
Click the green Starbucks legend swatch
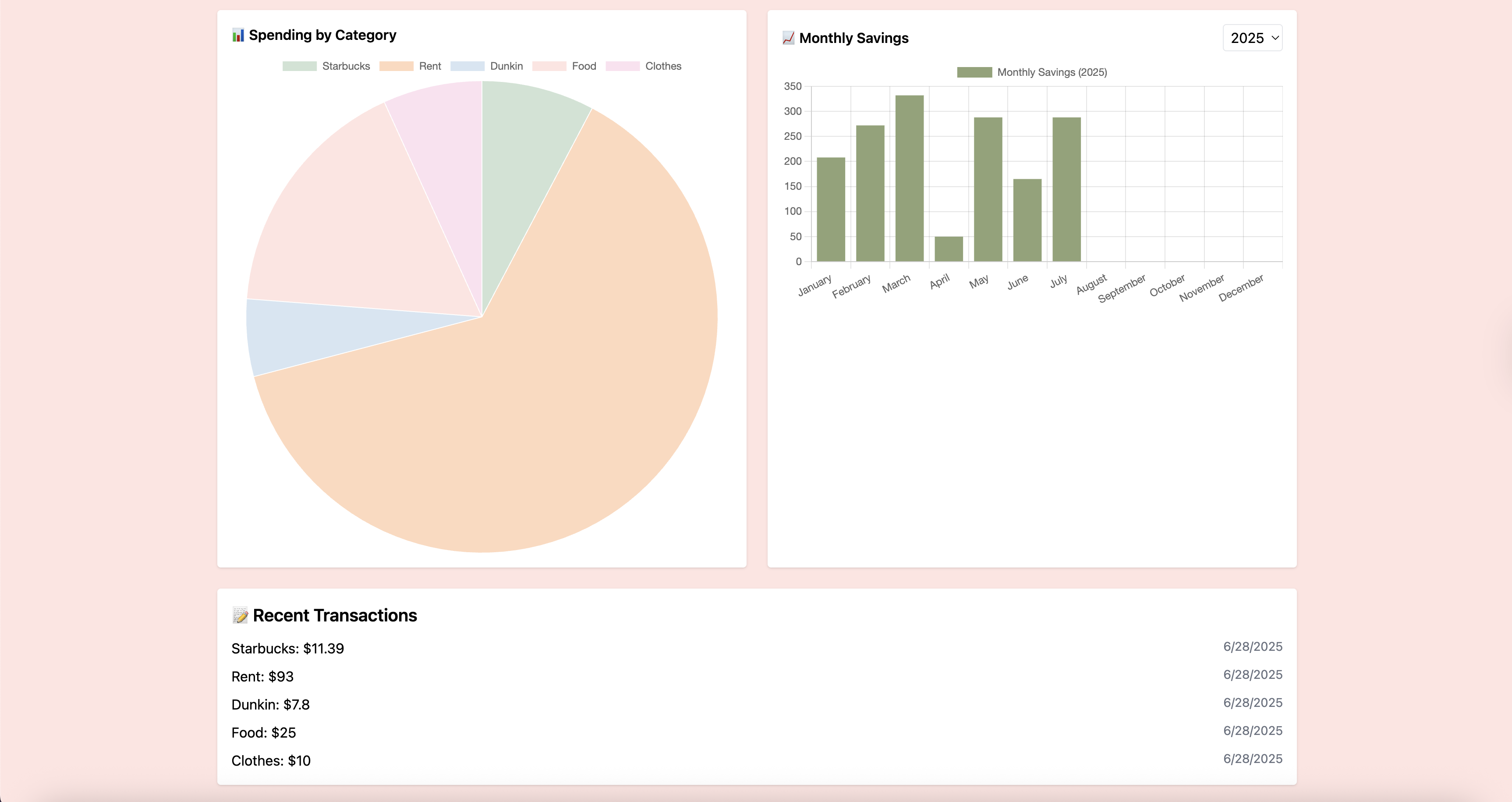[300, 66]
